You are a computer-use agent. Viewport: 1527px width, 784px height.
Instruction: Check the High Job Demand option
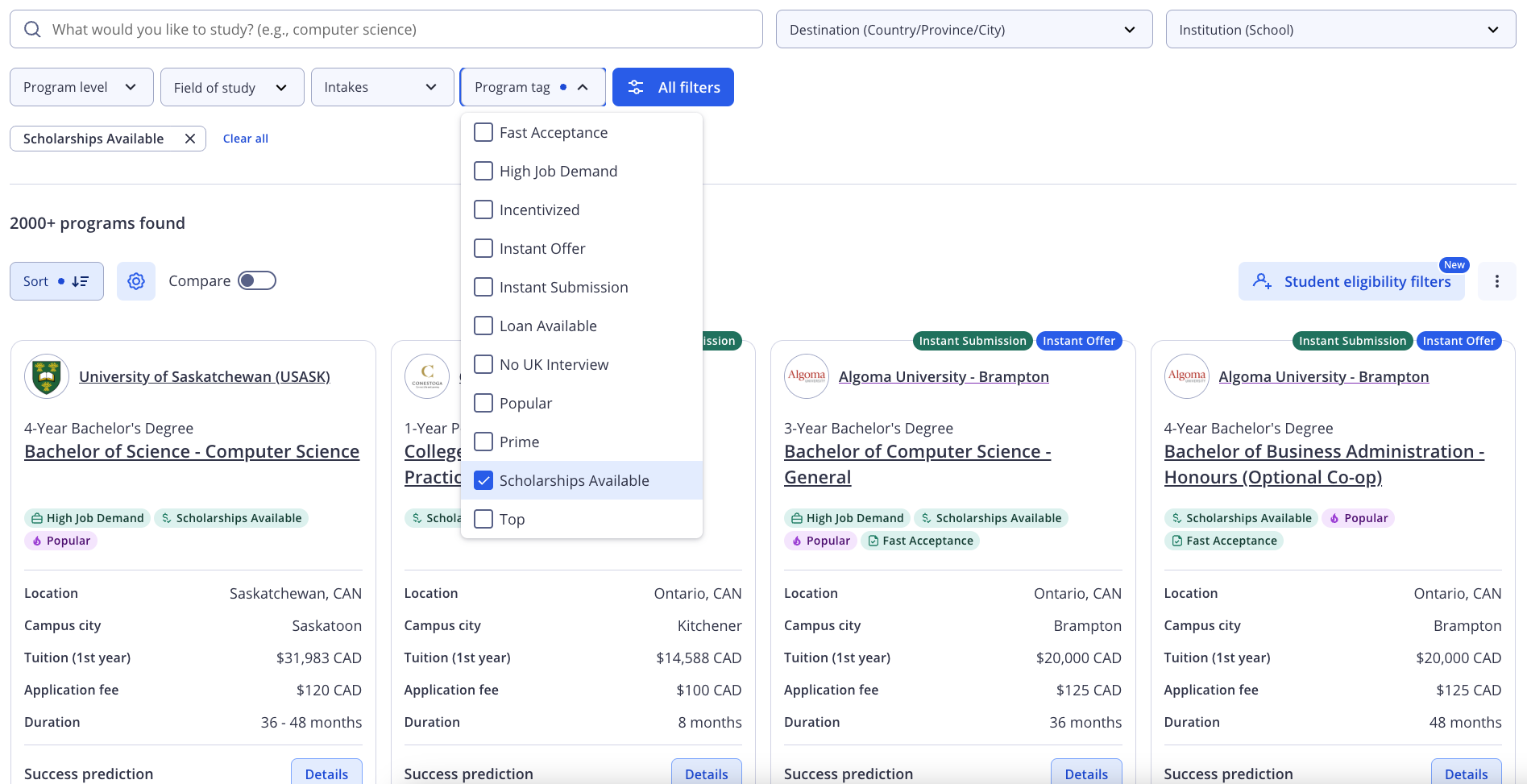coord(483,171)
